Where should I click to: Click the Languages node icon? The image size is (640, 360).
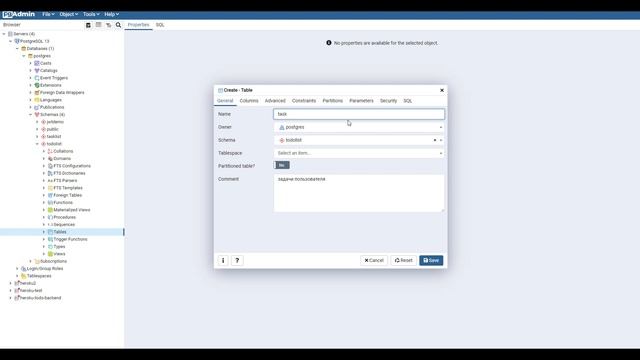point(37,100)
